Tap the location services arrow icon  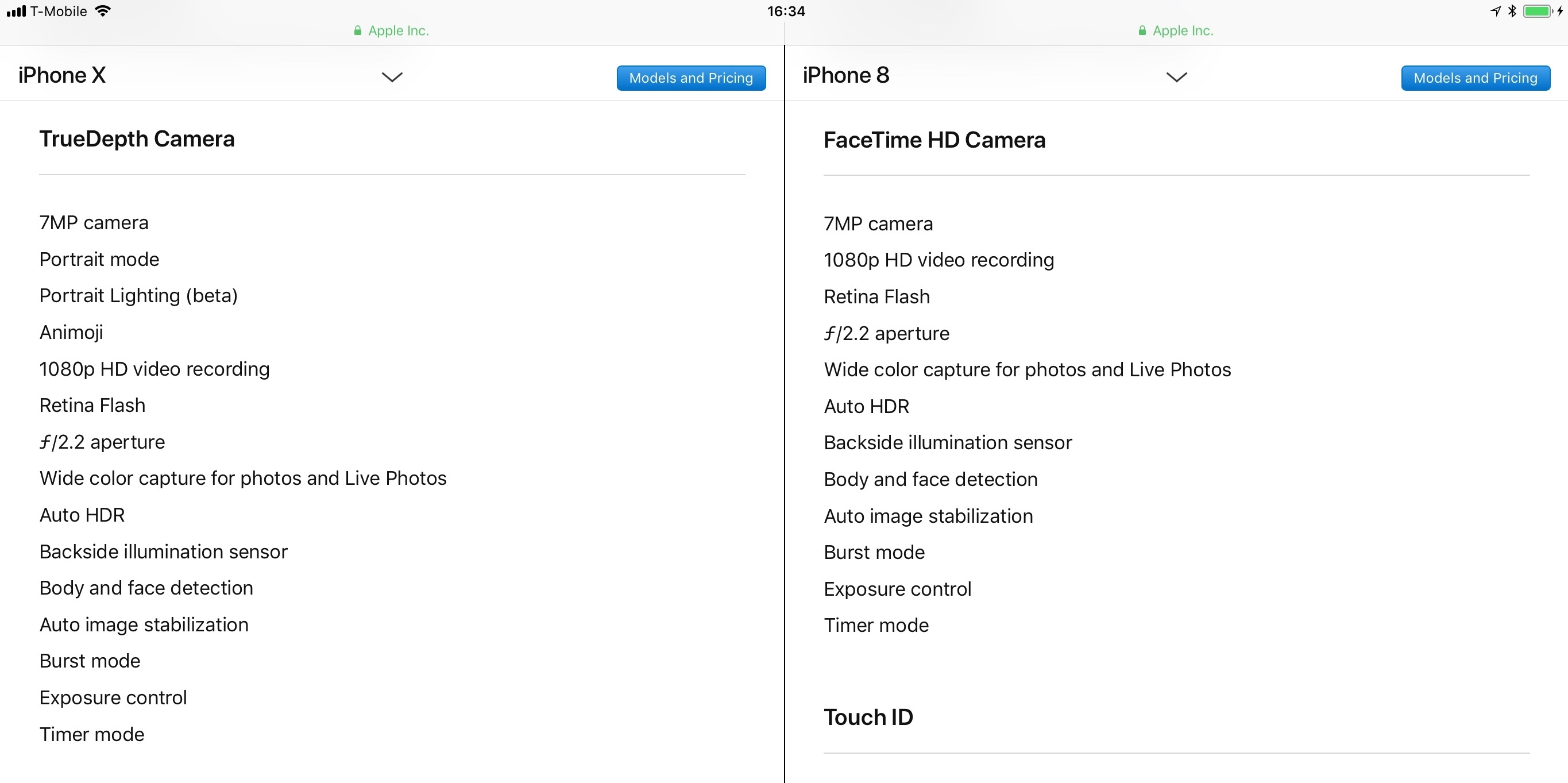pos(1496,11)
